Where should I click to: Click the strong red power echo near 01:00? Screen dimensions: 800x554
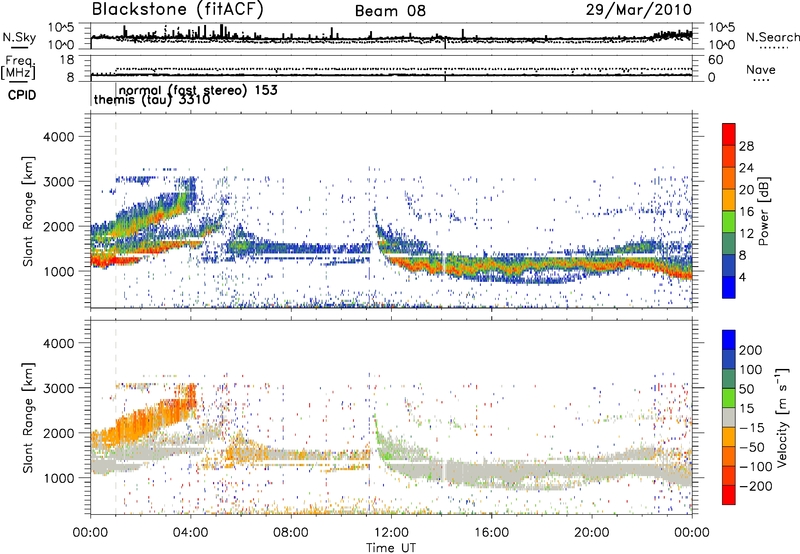coord(115,261)
